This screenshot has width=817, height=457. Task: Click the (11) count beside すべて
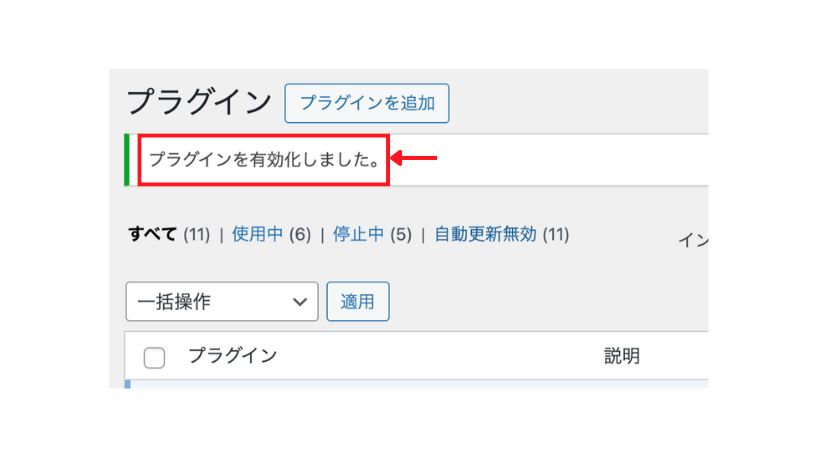[196, 234]
